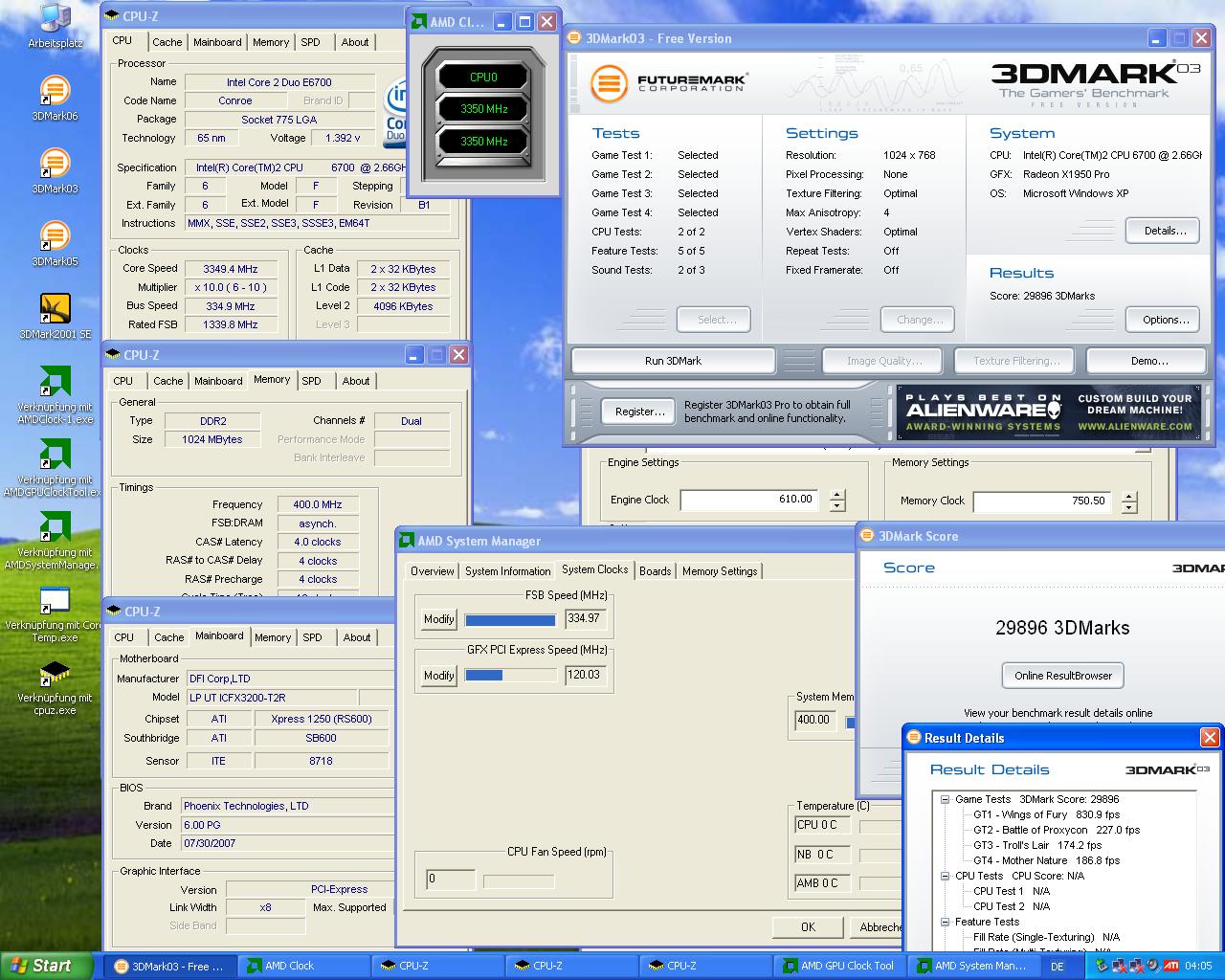Image resolution: width=1225 pixels, height=980 pixels.
Task: Launch the 3DMark06 desktop shortcut
Action: coord(55,99)
